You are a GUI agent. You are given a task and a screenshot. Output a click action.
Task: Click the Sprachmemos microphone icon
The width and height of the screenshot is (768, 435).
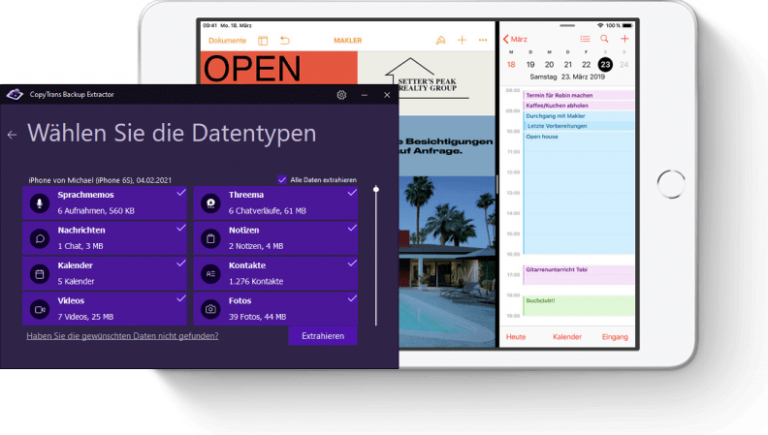(40, 203)
